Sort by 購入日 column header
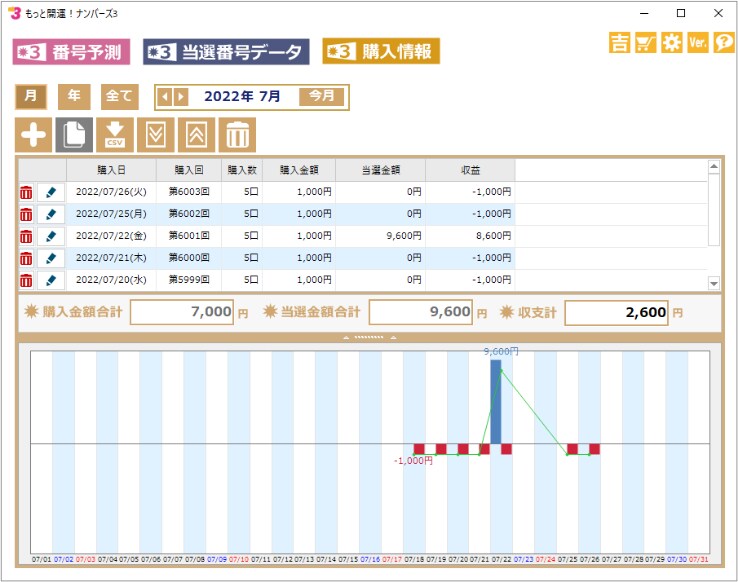Viewport: 738px width, 582px height. coord(111,170)
